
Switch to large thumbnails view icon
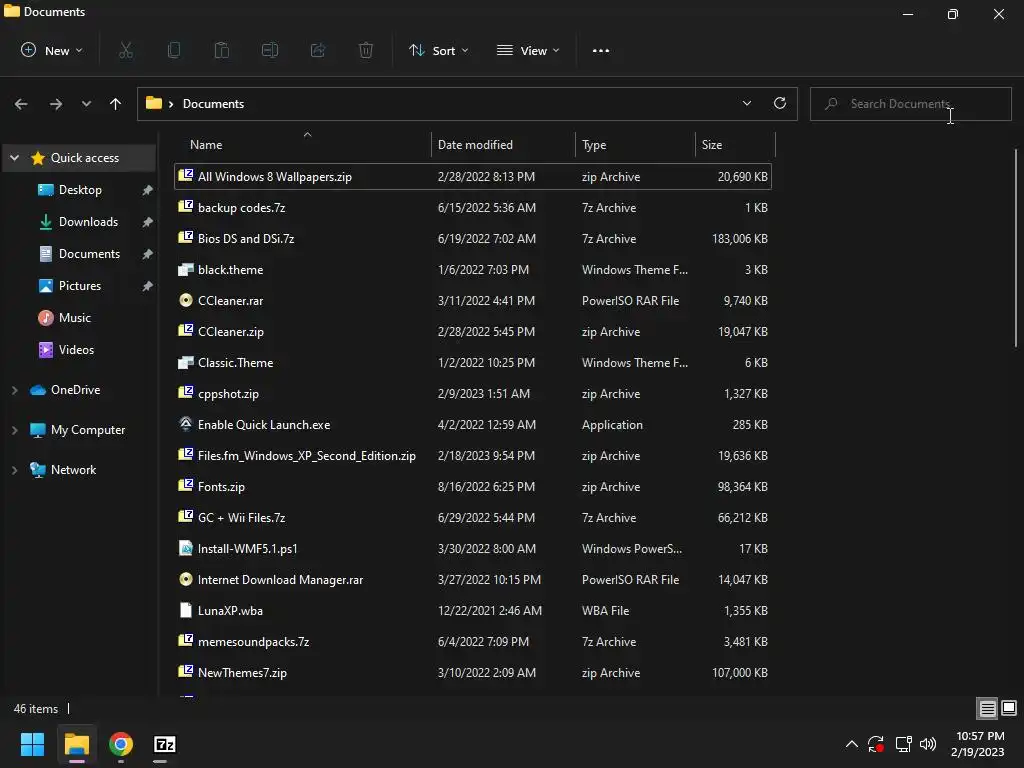click(x=1009, y=708)
